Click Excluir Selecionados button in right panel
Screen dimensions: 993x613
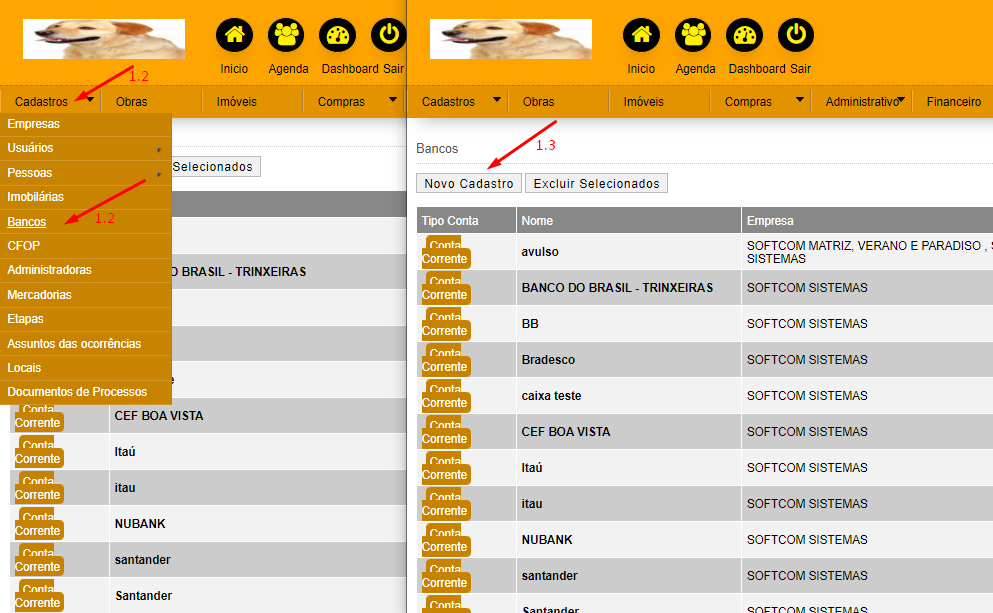coord(596,184)
